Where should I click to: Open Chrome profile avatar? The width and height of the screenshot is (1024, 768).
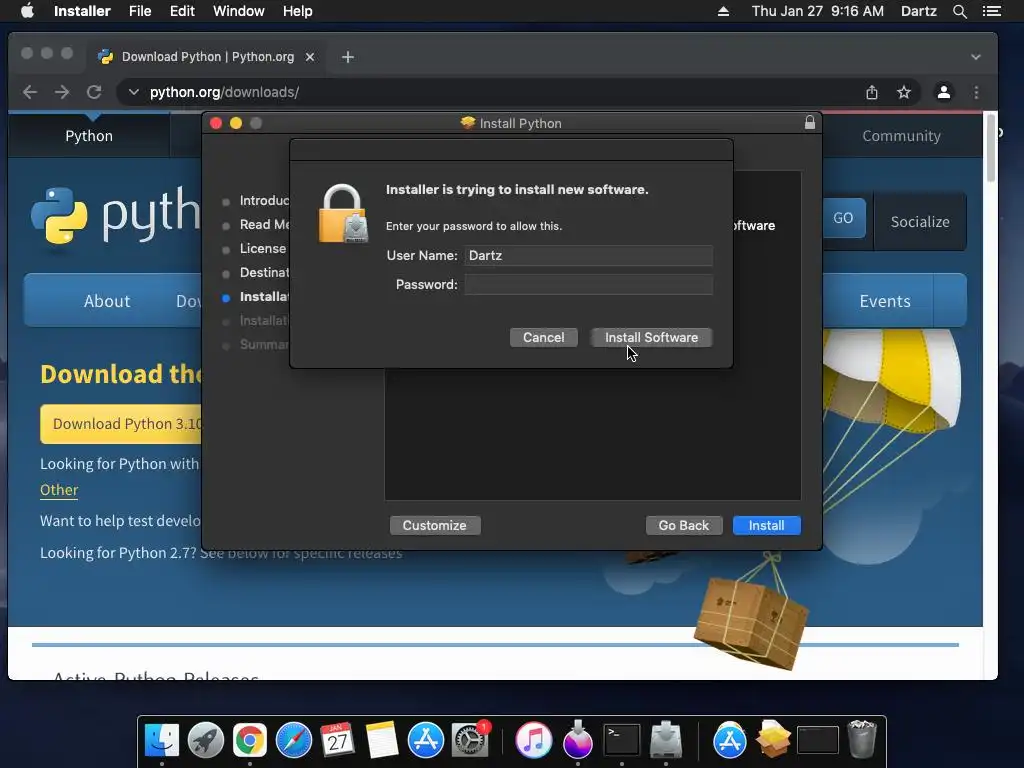click(944, 92)
